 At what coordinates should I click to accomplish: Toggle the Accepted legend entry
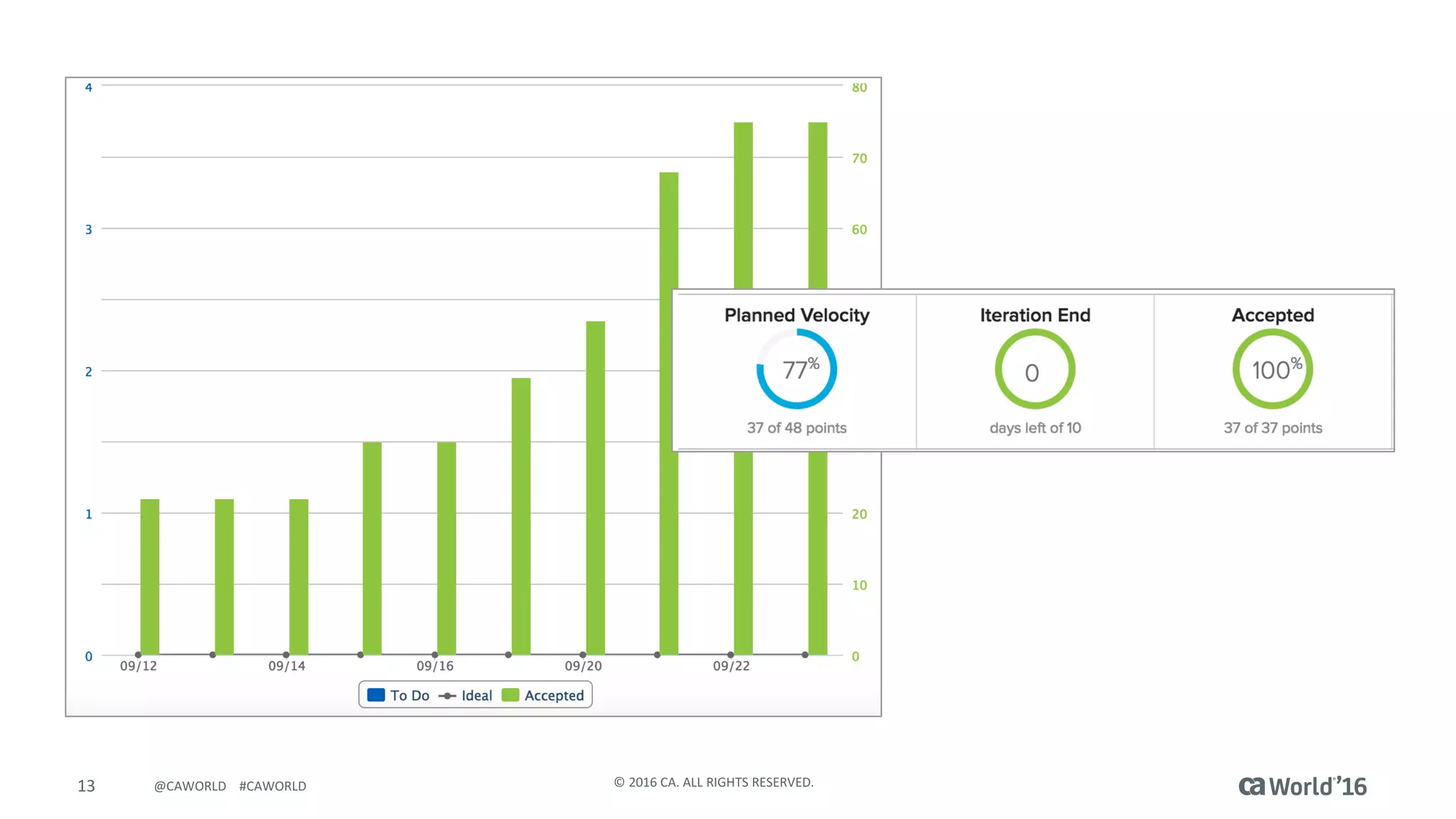(554, 695)
